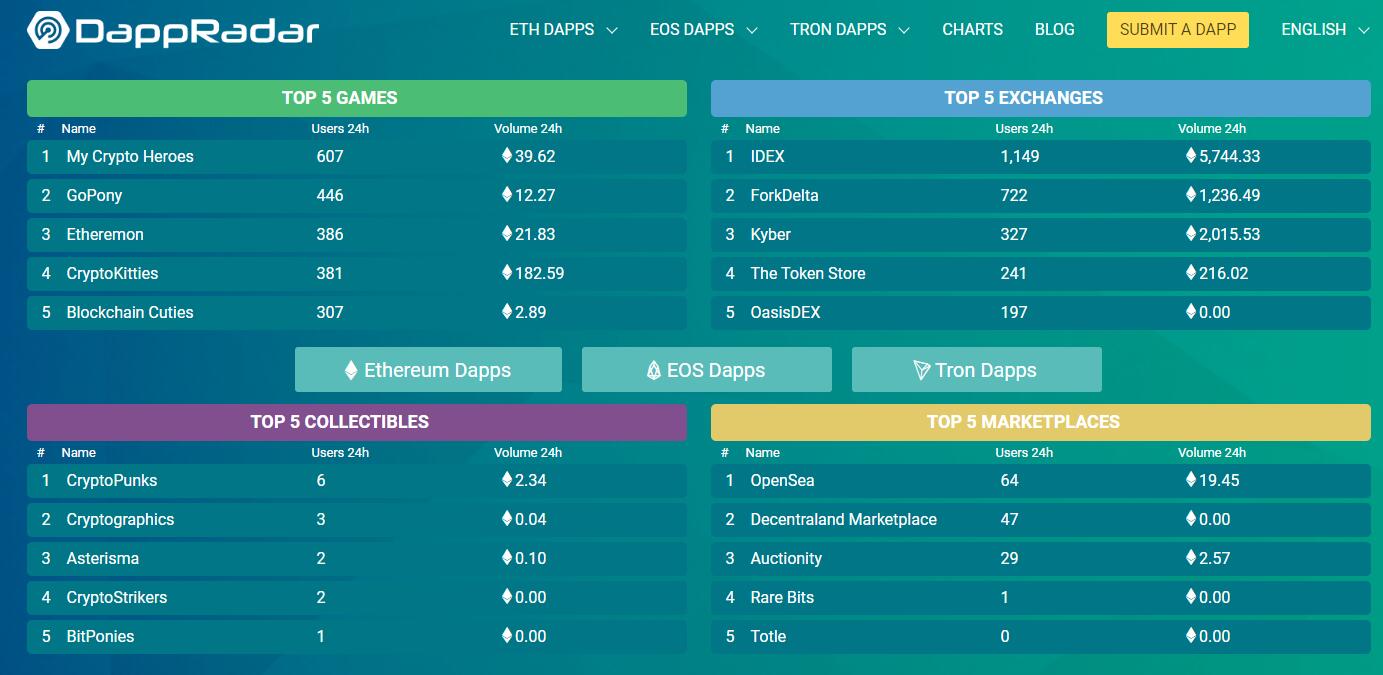Image resolution: width=1383 pixels, height=675 pixels.
Task: Click the Tron Dapps button
Action: [x=976, y=370]
